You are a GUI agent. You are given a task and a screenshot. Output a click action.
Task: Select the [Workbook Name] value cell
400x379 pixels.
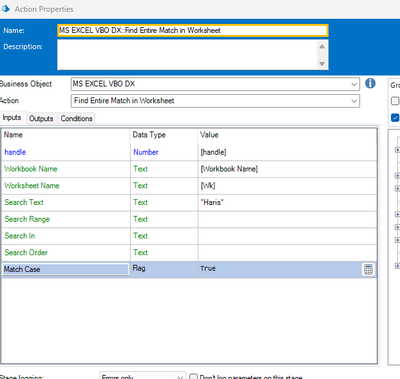coord(287,169)
